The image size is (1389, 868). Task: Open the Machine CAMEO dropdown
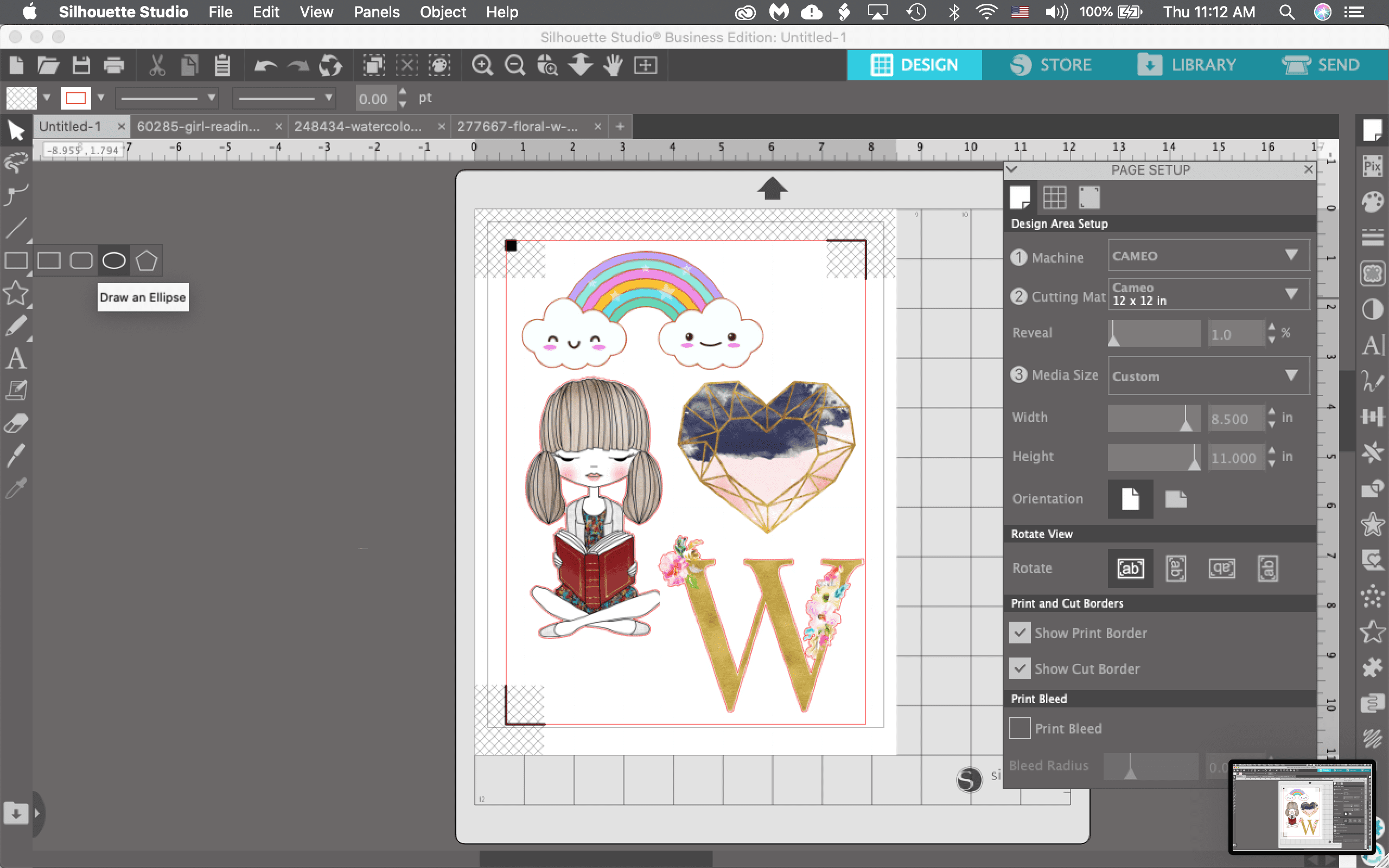tap(1208, 256)
